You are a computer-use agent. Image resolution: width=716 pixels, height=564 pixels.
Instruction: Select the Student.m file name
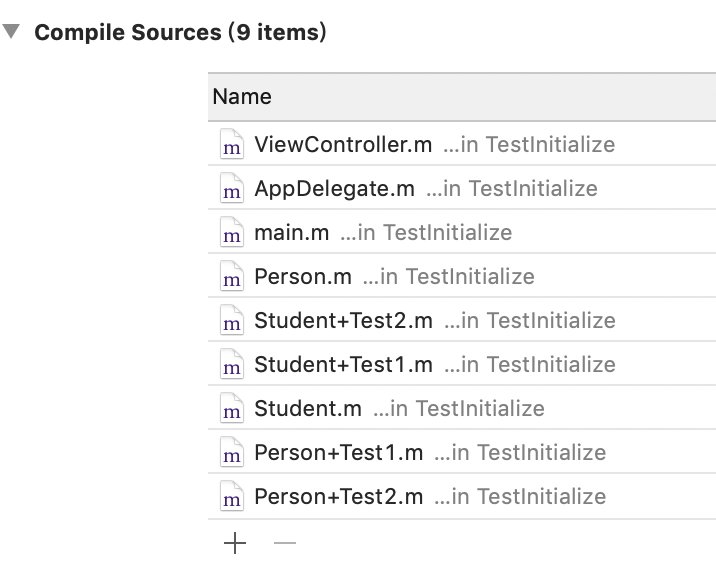[307, 409]
